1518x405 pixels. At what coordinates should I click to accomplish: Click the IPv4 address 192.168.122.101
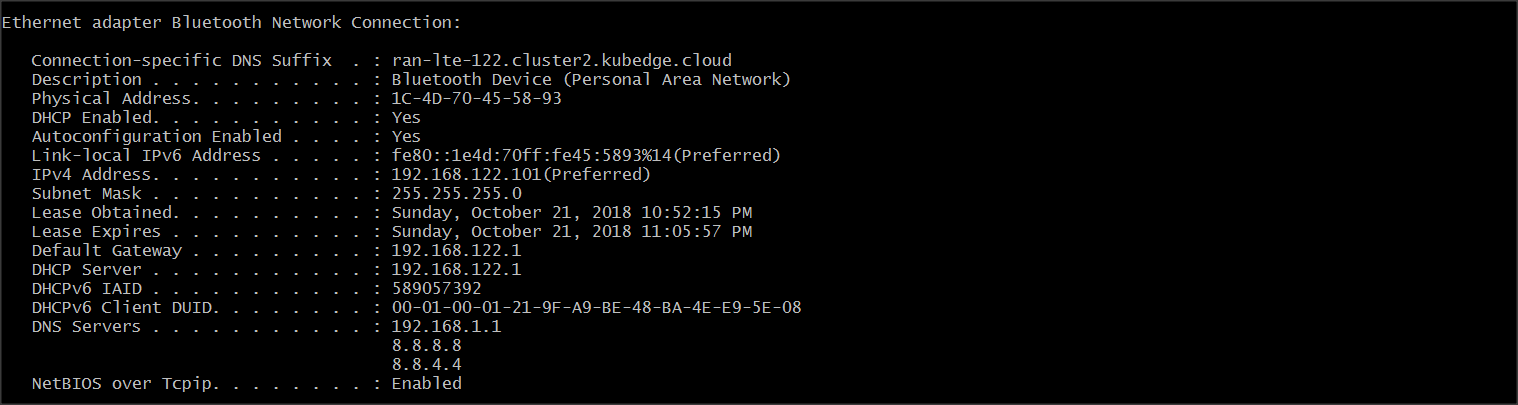(466, 174)
